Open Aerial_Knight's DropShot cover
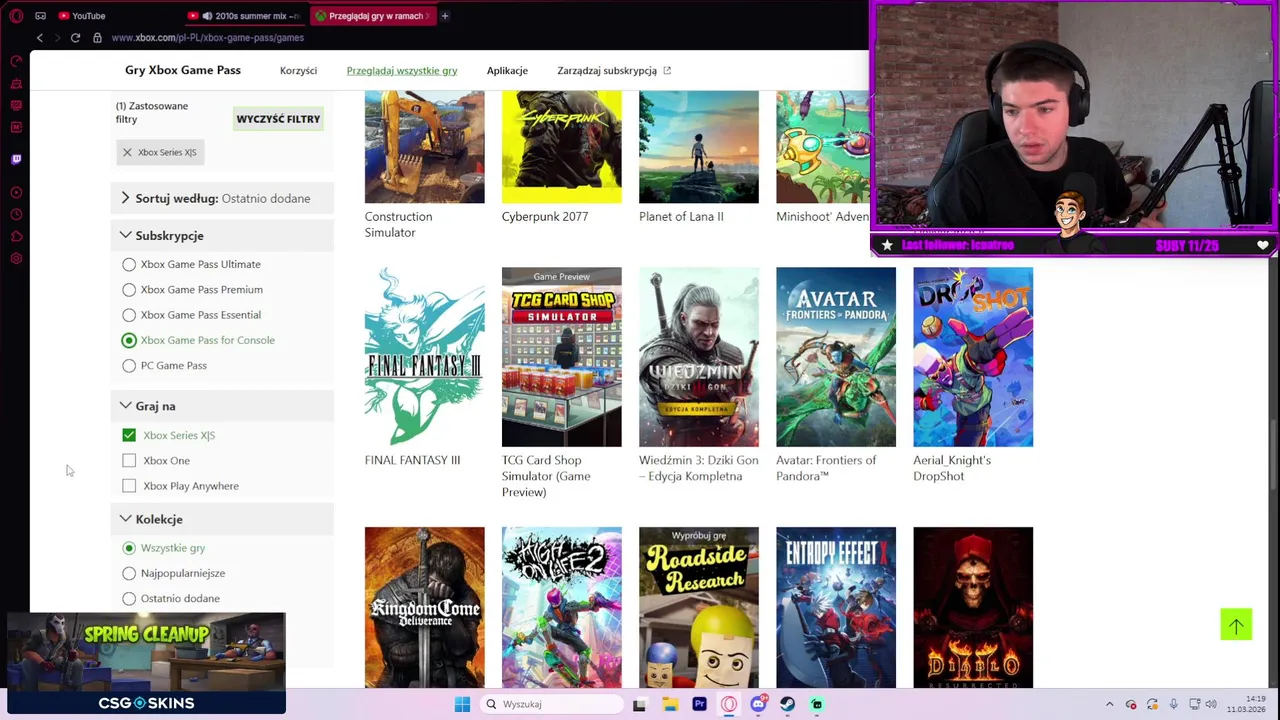 pyautogui.click(x=973, y=357)
